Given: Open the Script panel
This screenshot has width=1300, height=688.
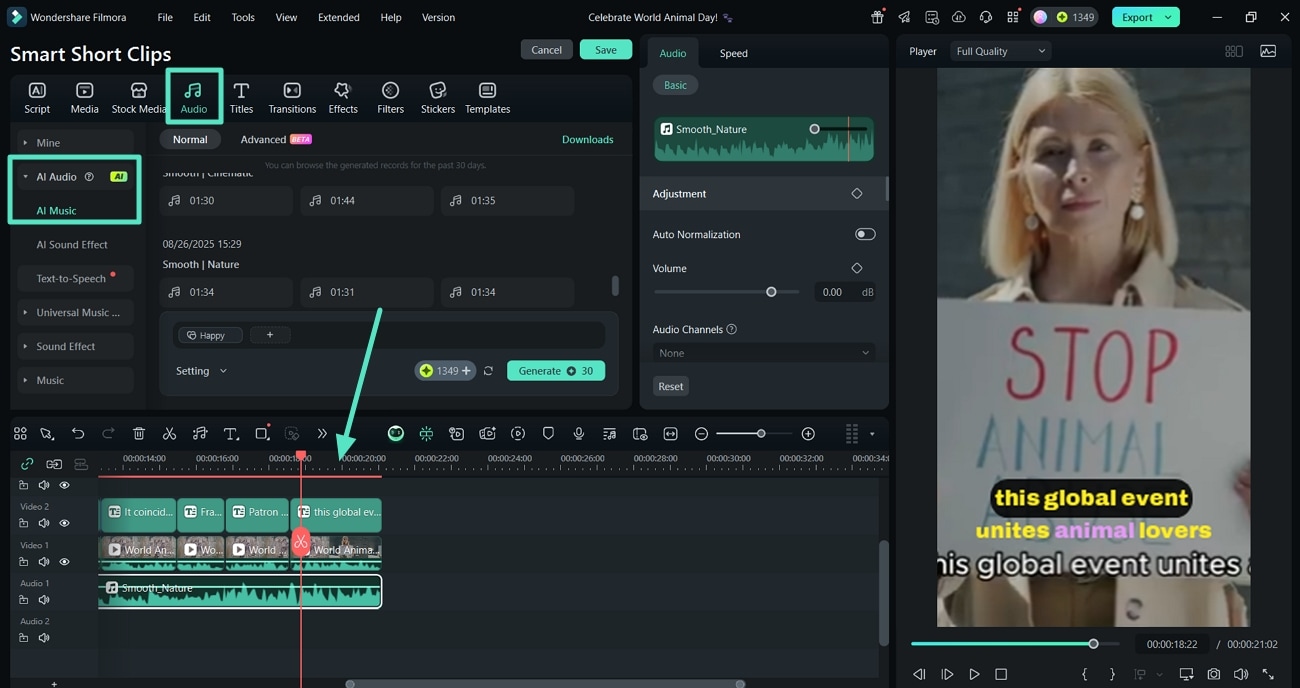Looking at the screenshot, I should click(x=37, y=97).
